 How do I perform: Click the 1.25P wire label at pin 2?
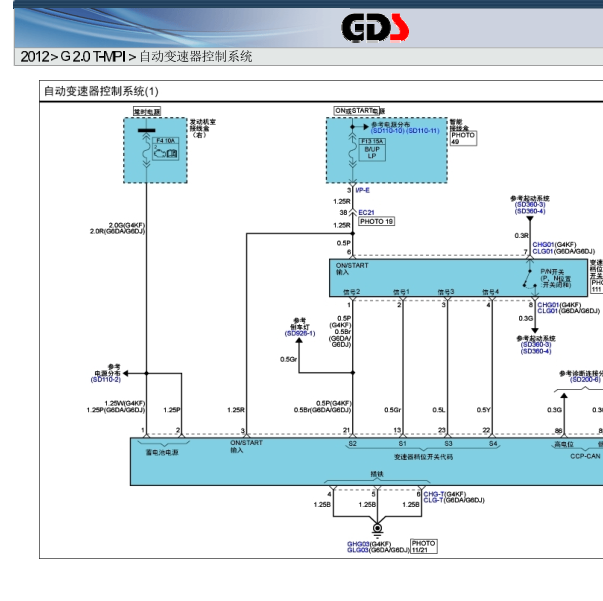point(172,410)
